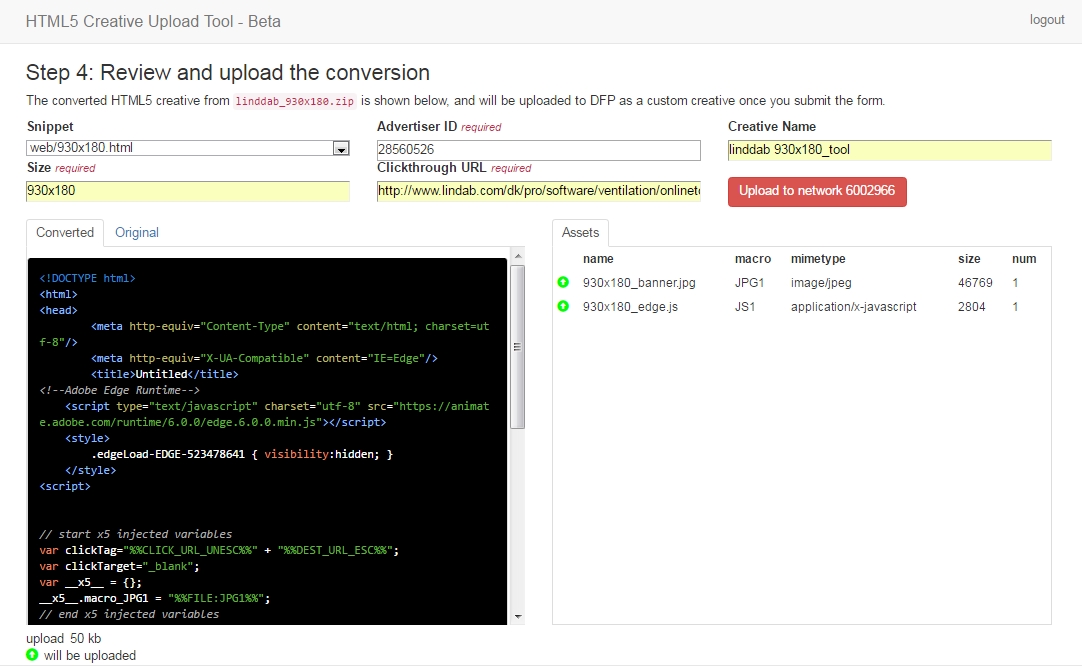
Task: Focus the Advertiser ID field
Action: pos(538,150)
